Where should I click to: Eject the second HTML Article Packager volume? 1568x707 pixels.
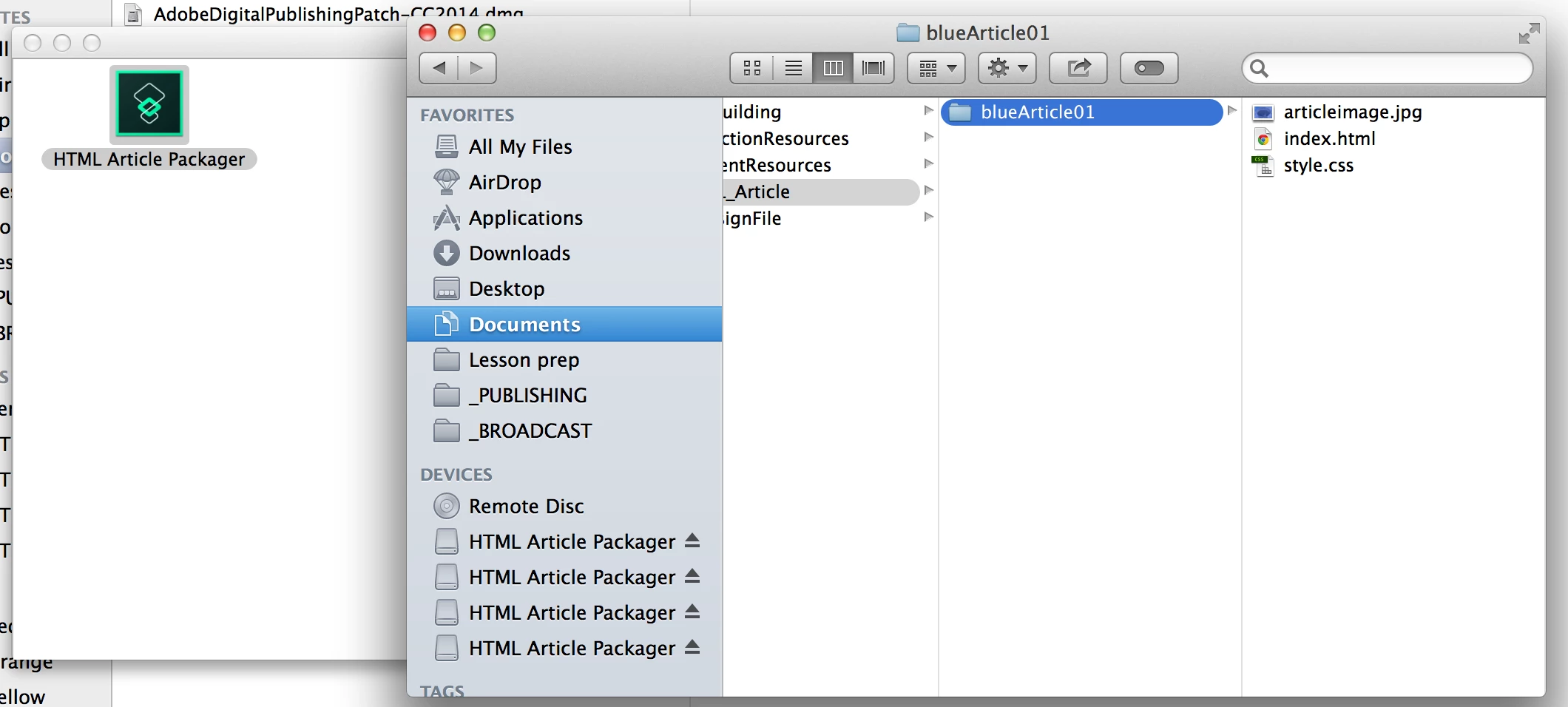click(692, 576)
